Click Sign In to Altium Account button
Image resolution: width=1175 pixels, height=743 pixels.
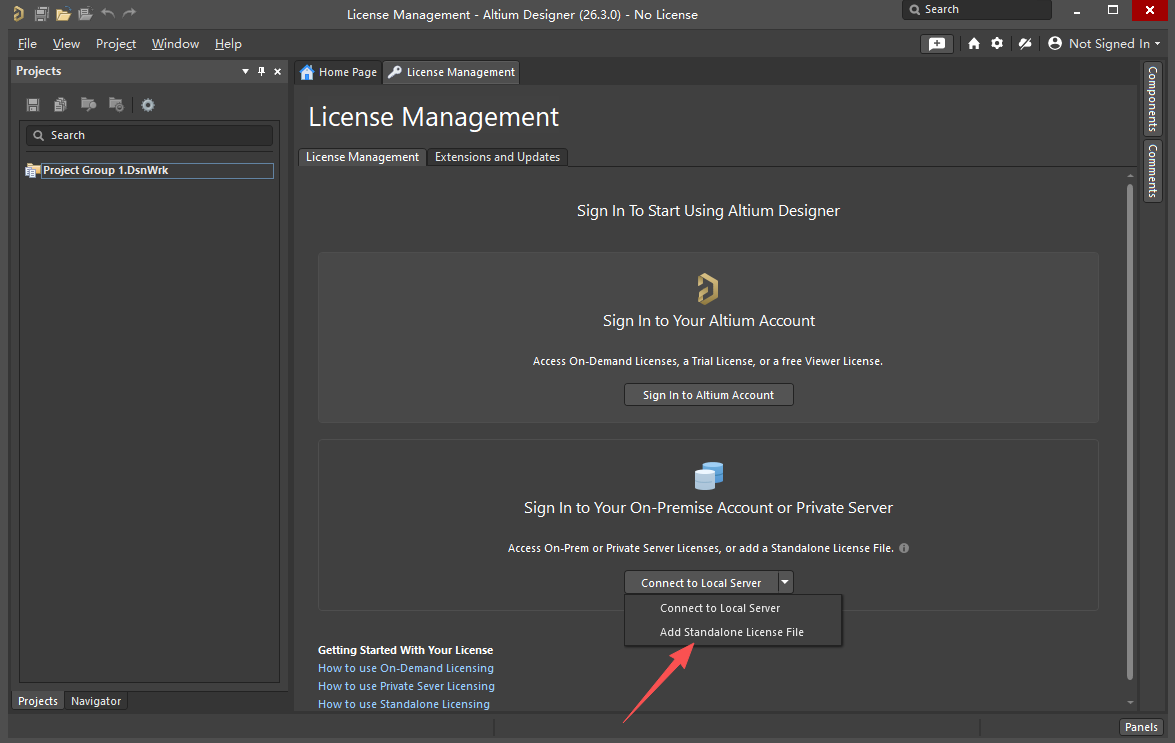(x=708, y=395)
